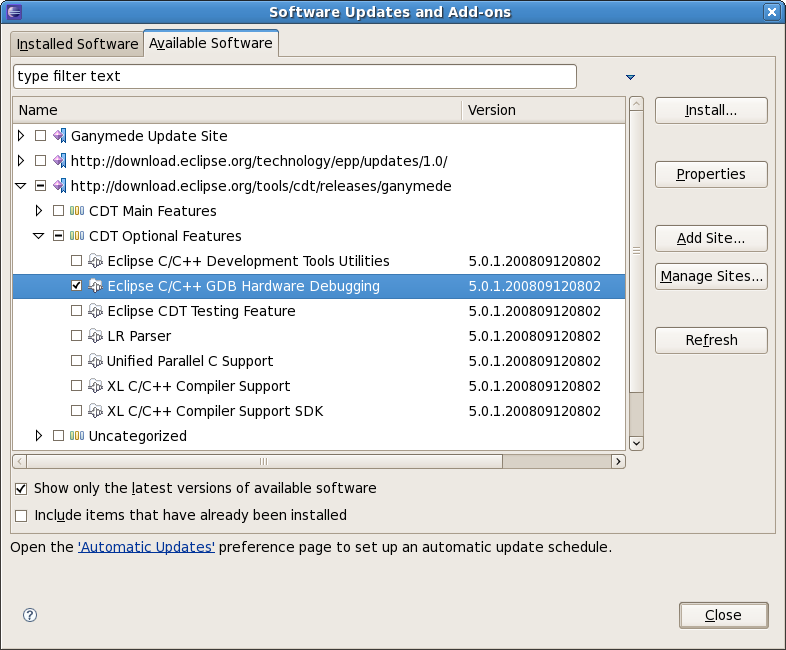786x650 pixels.
Task: Select the Unified Parallel C Support row
Action: pos(319,361)
